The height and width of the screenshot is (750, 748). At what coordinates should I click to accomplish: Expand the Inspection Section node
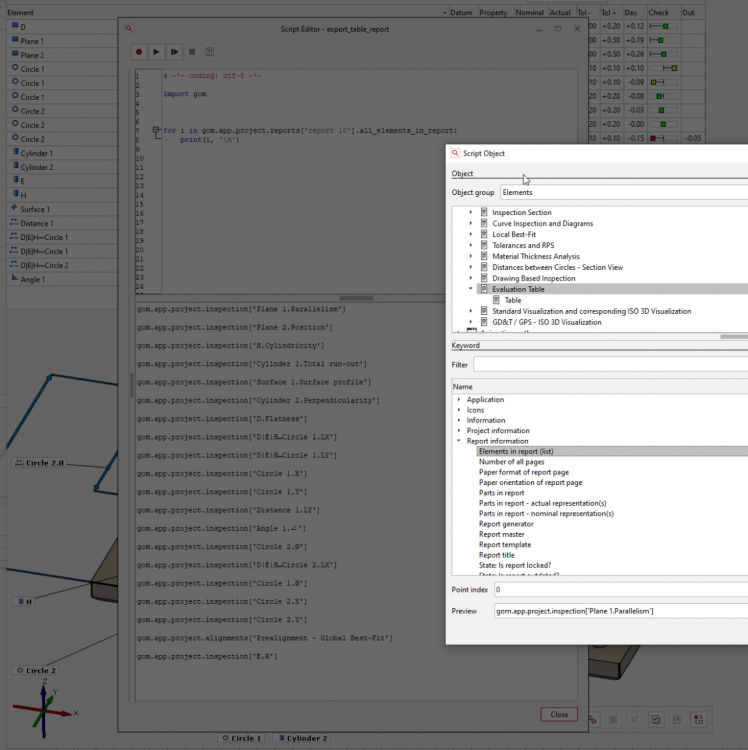(471, 212)
